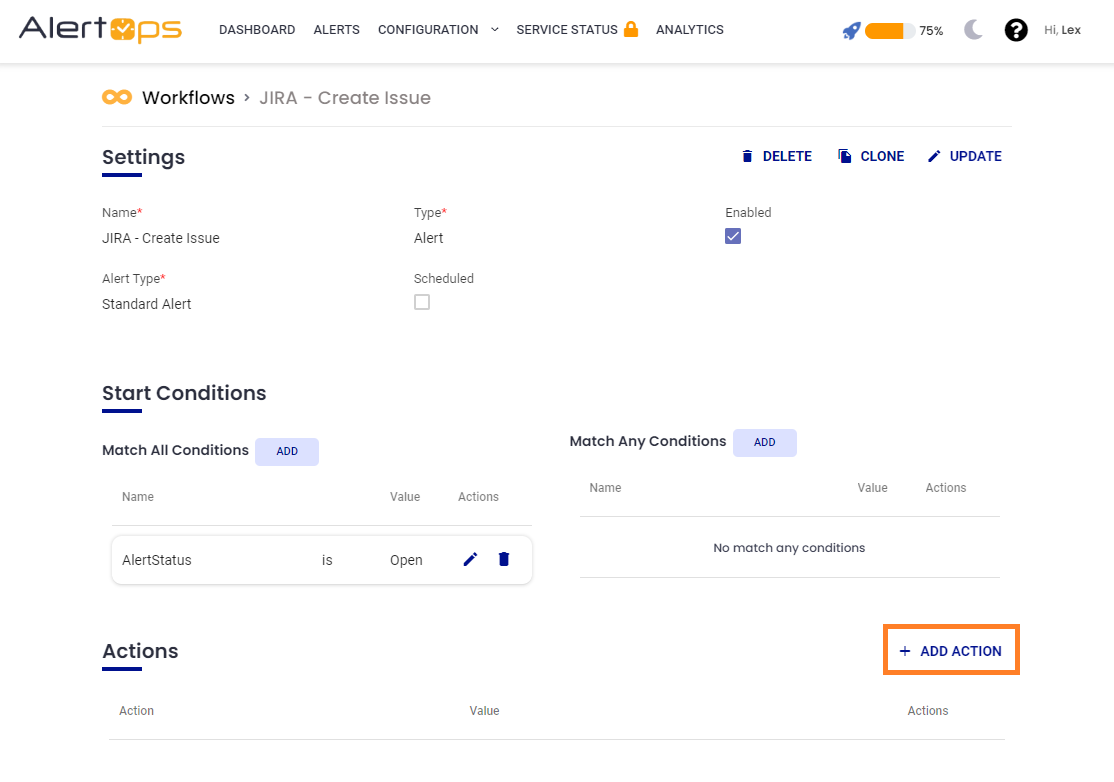Add a Match Any Conditions entry
The width and height of the screenshot is (1114, 782).
click(764, 442)
